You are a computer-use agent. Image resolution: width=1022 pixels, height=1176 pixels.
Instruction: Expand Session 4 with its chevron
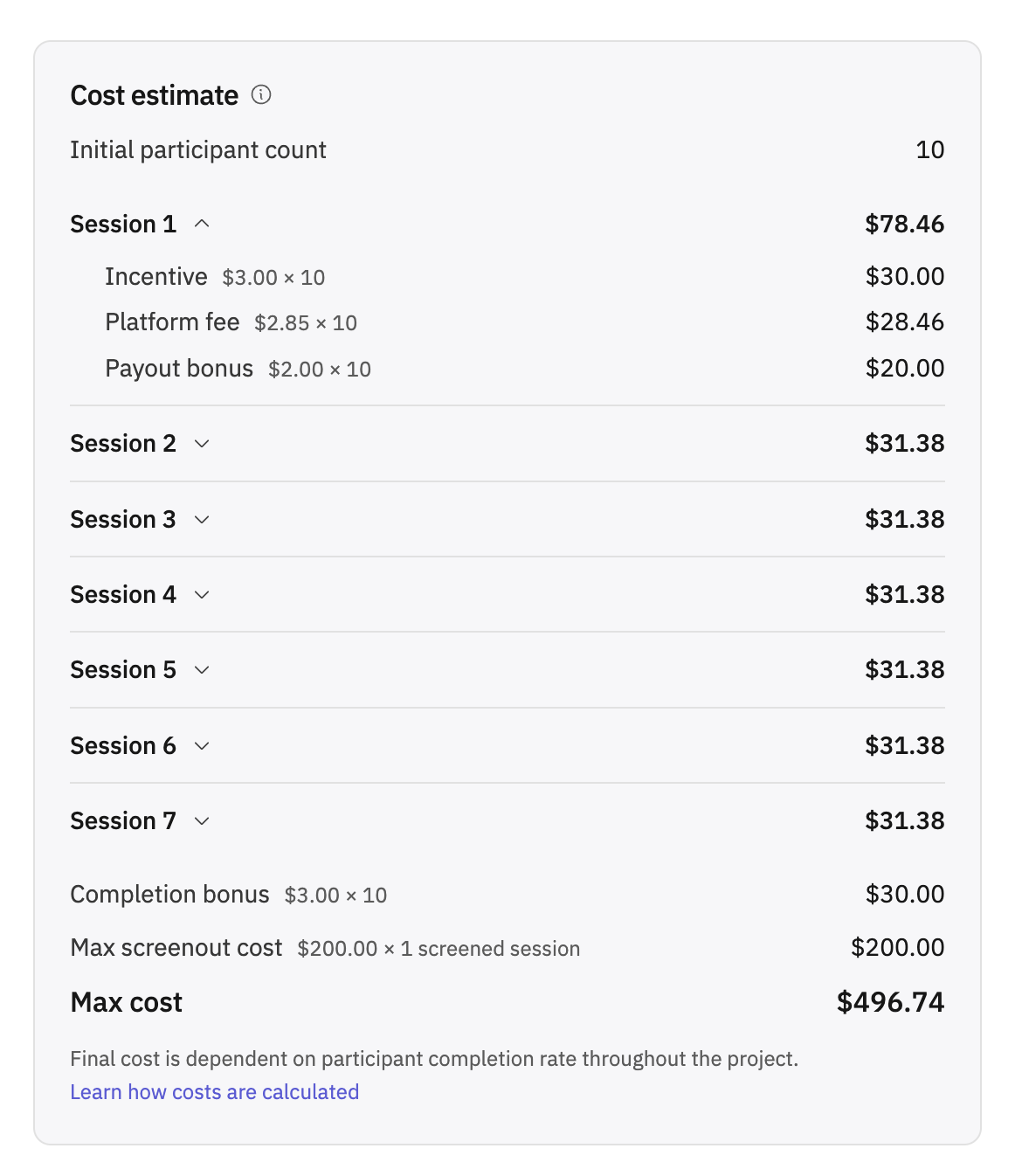(x=202, y=595)
